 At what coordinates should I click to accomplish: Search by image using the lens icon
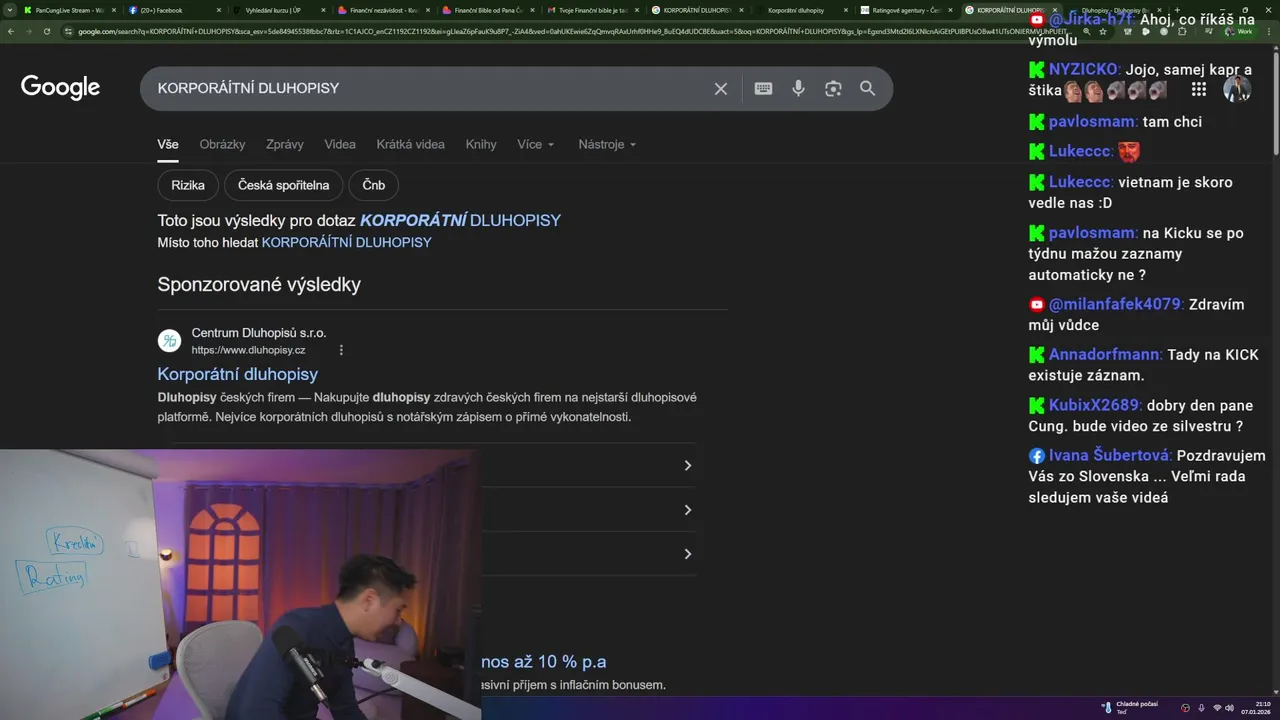pos(833,89)
